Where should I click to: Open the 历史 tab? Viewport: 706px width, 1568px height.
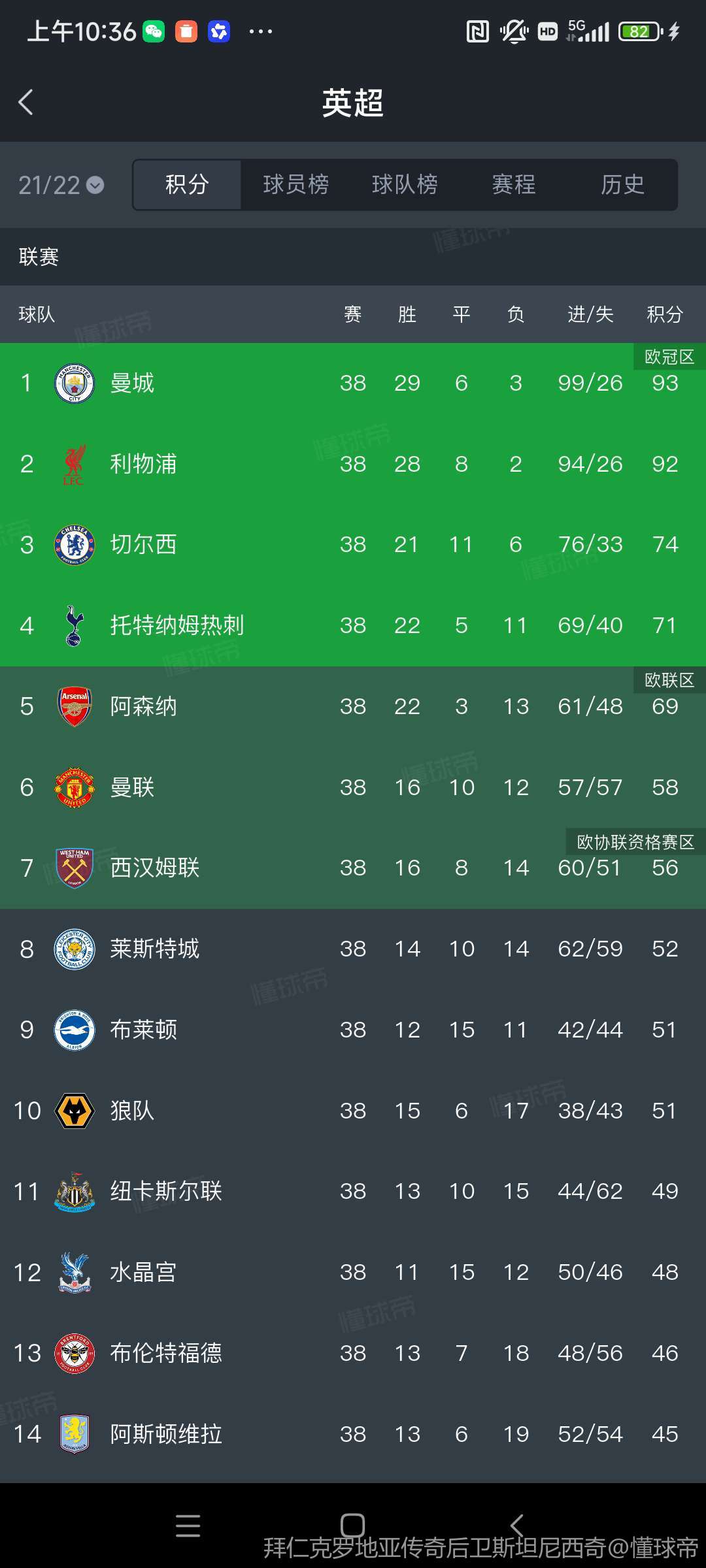tap(622, 185)
